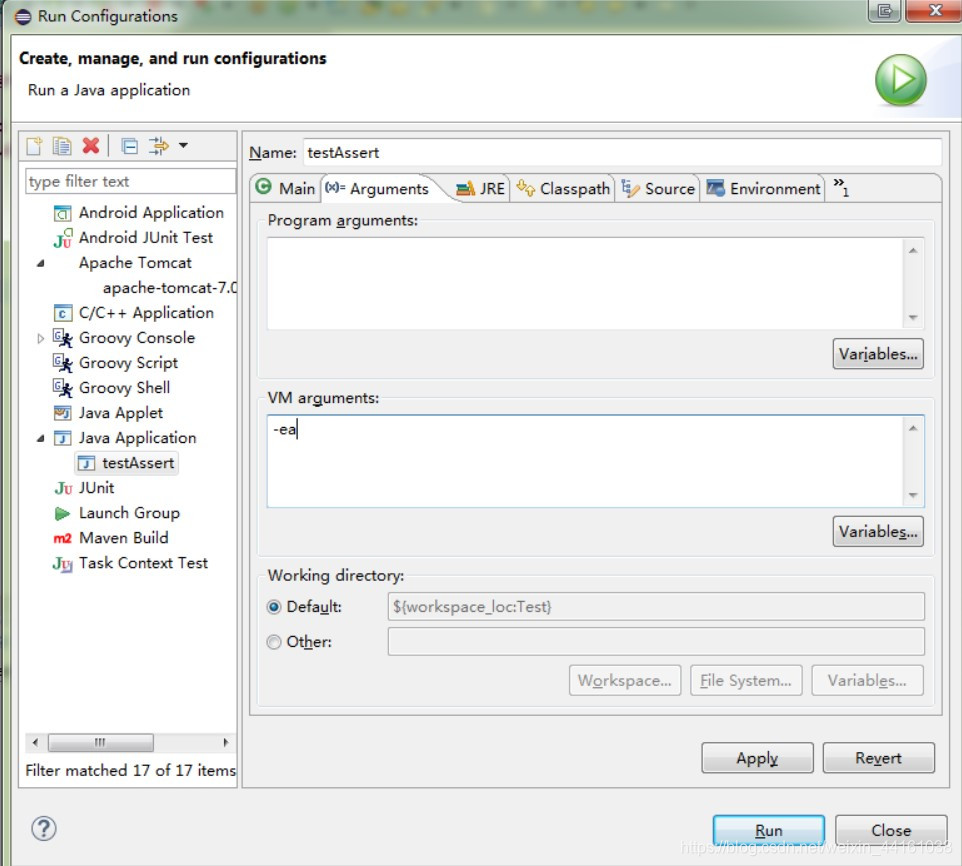Switch to the Source tab
This screenshot has width=962, height=866.
658,188
